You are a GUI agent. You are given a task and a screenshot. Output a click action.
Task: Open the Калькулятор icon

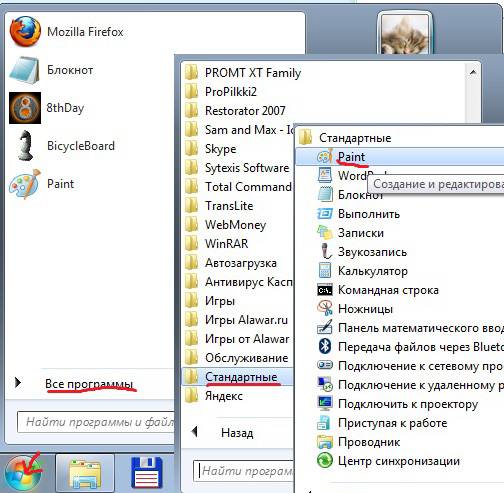pos(325,270)
